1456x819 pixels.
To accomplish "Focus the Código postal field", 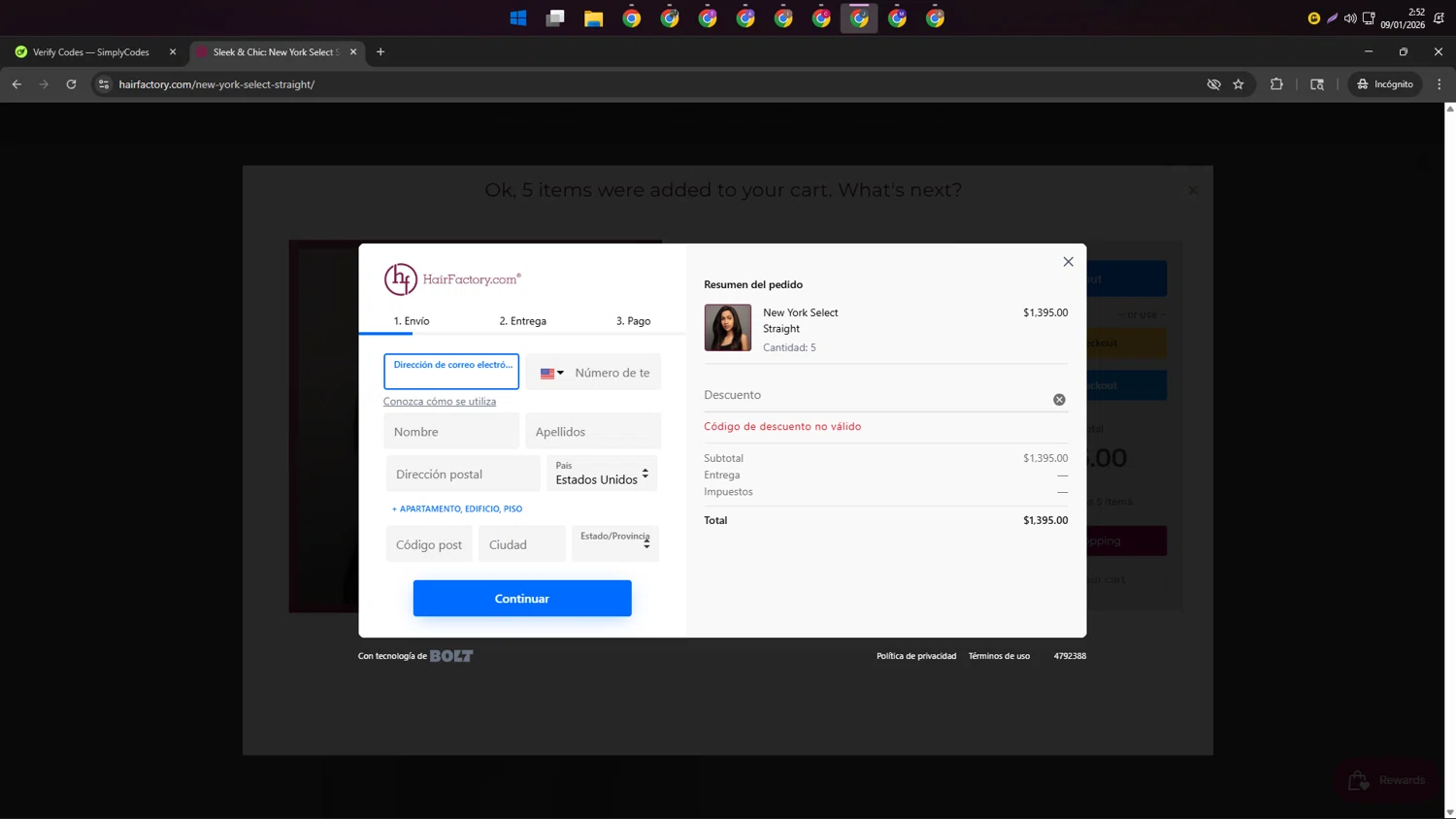I will click(429, 544).
